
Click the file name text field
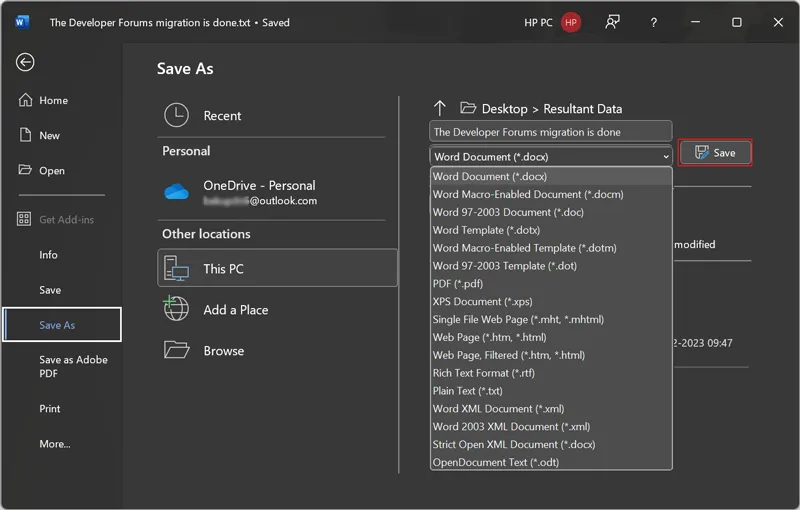click(550, 132)
